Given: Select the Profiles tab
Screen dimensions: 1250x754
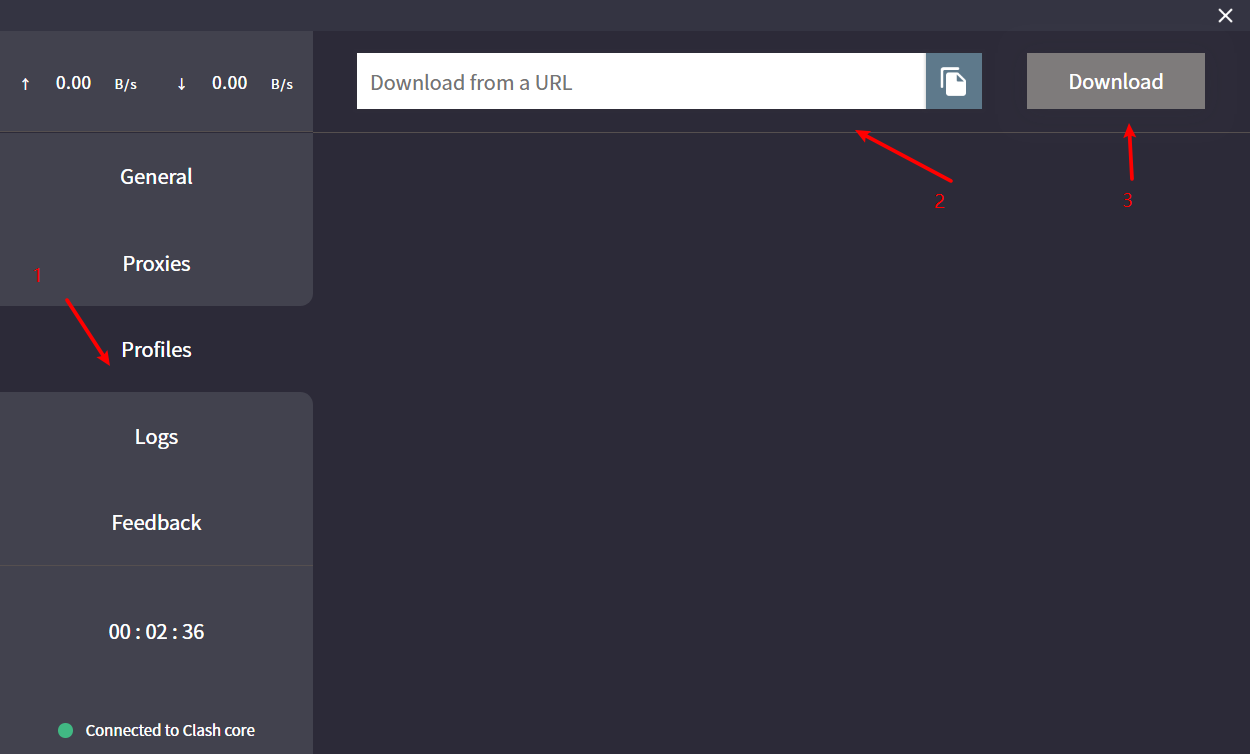Looking at the screenshot, I should [156, 350].
